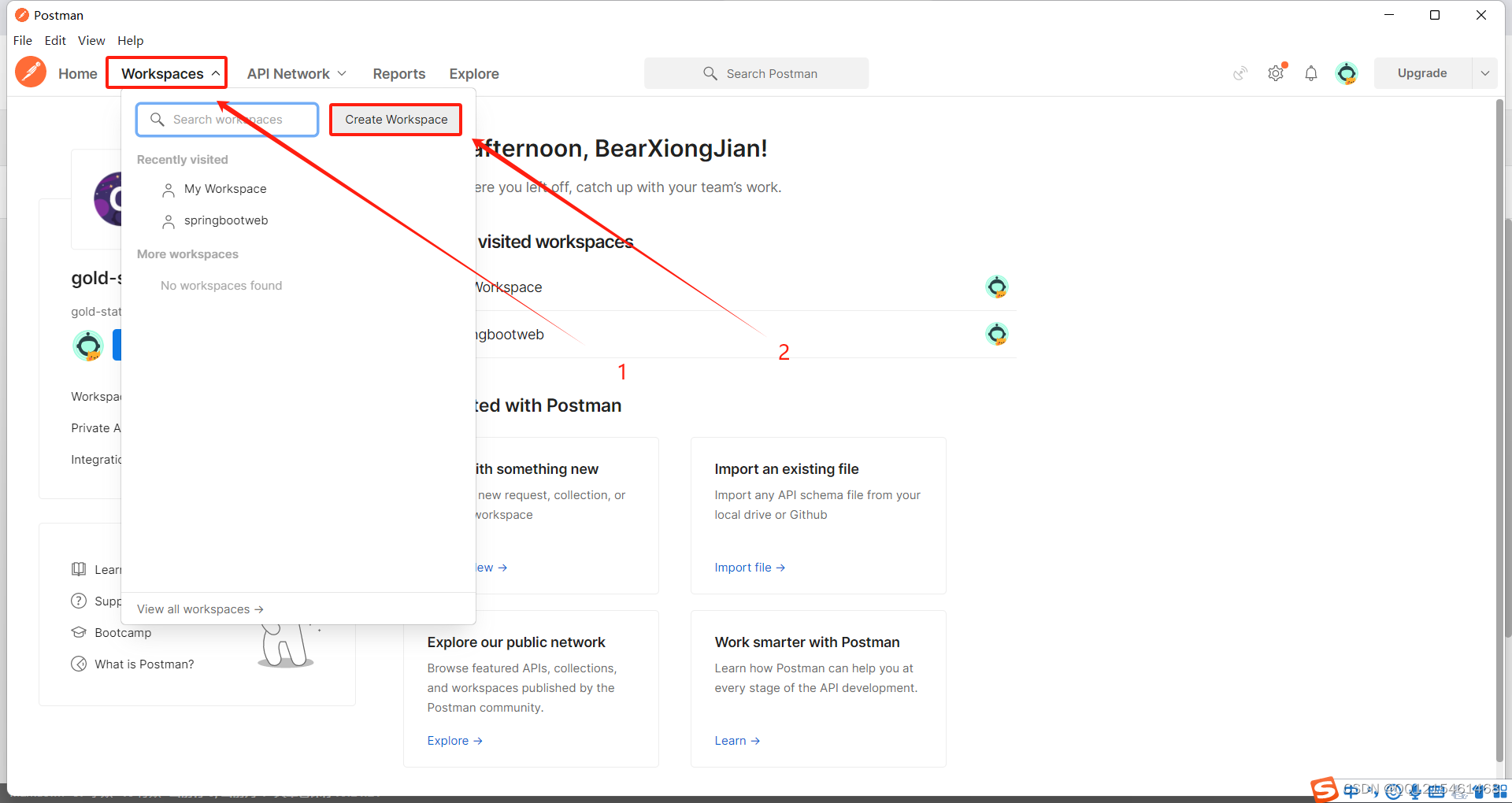Open the Help menu
The height and width of the screenshot is (803, 1512).
[x=131, y=40]
